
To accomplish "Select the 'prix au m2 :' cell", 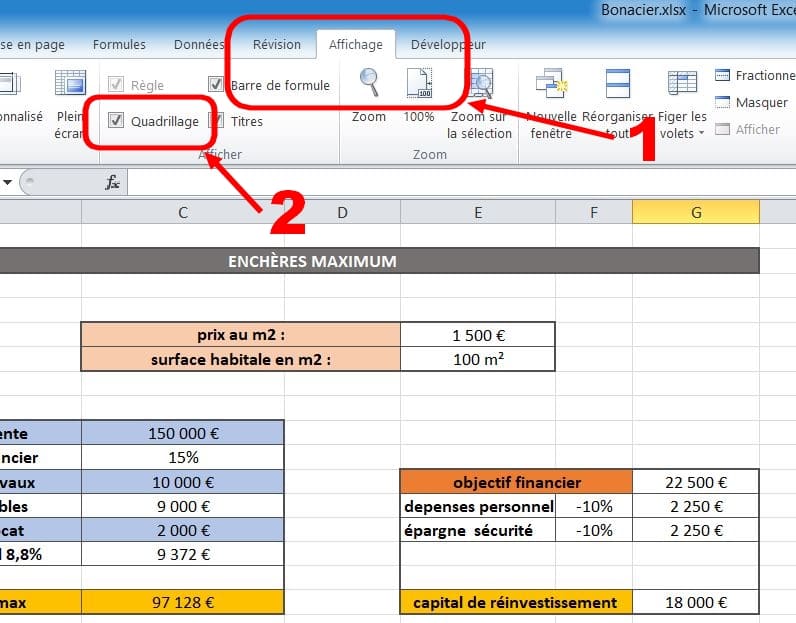I will point(241,335).
